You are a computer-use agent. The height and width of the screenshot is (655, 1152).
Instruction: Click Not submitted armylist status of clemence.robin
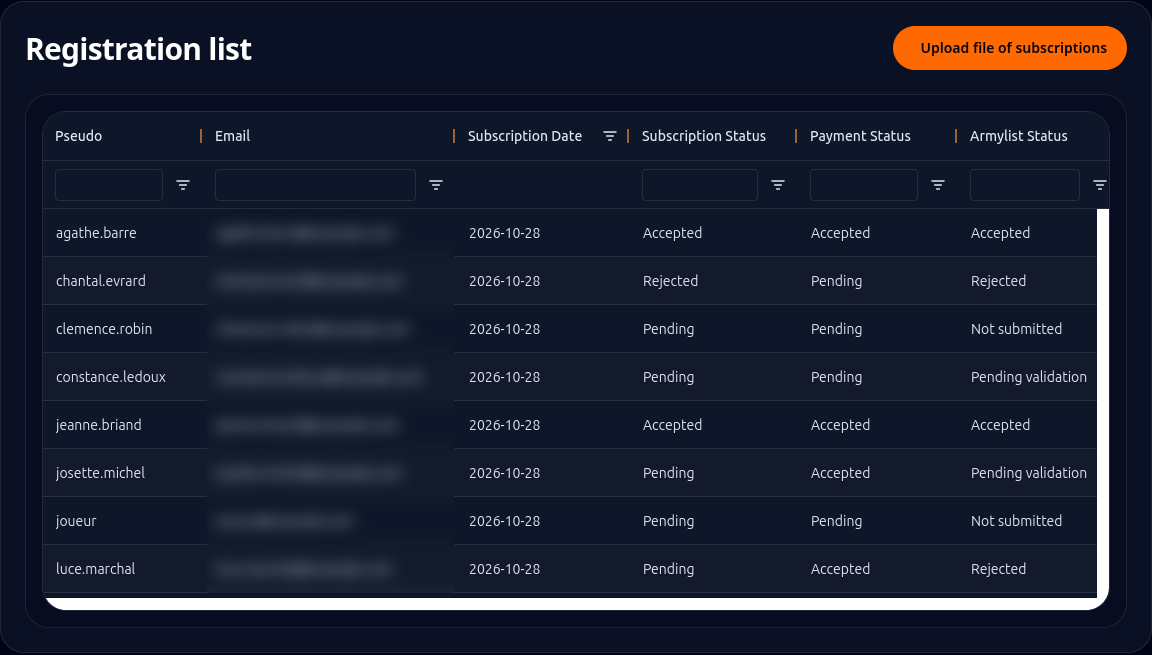pos(1016,329)
